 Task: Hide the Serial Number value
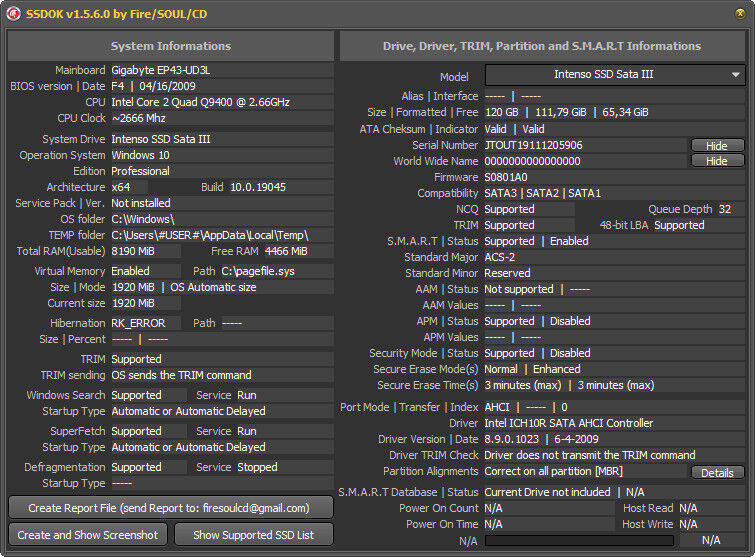pyautogui.click(x=717, y=145)
